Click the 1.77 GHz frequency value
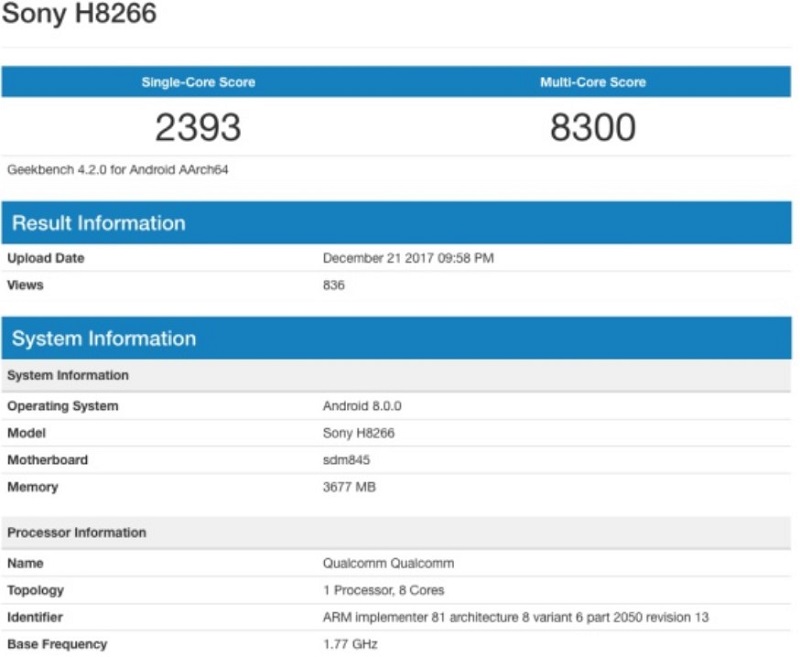800x657 pixels. (x=350, y=644)
